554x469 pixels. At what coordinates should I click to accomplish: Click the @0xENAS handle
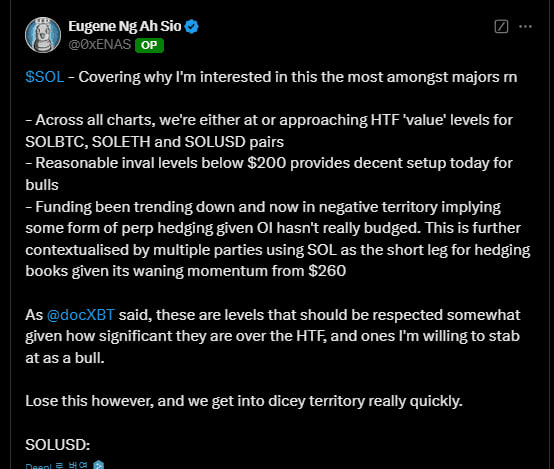[x=100, y=45]
